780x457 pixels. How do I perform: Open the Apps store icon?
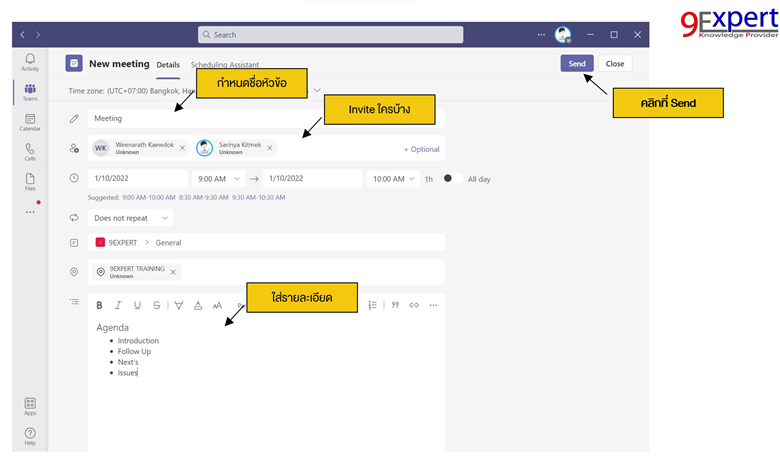(x=30, y=405)
